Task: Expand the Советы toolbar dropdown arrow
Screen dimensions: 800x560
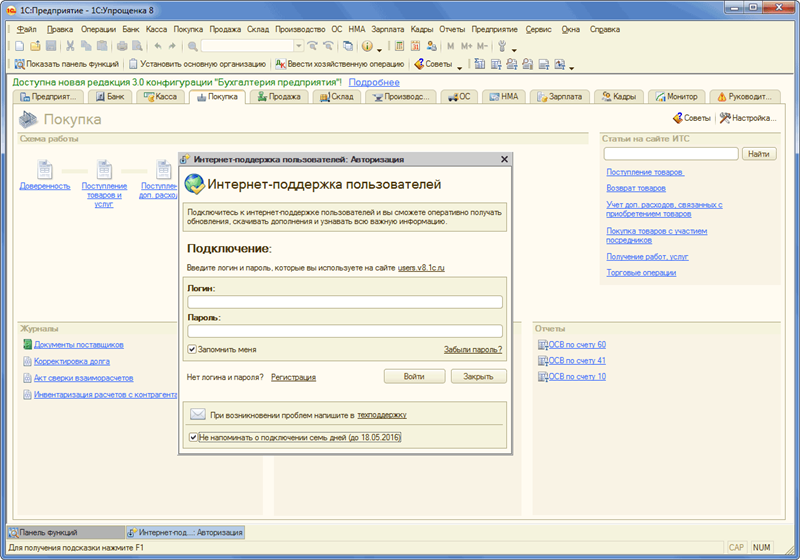Action: (x=459, y=65)
